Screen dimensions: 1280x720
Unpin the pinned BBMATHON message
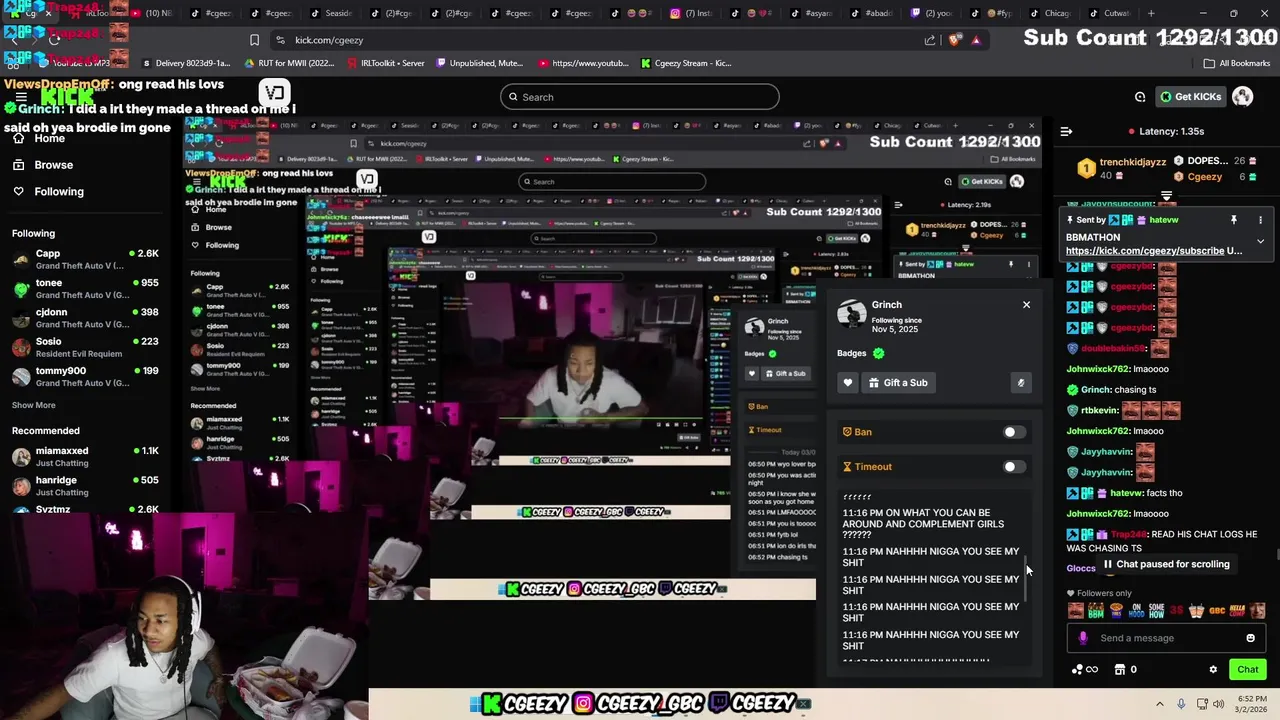tap(1233, 220)
